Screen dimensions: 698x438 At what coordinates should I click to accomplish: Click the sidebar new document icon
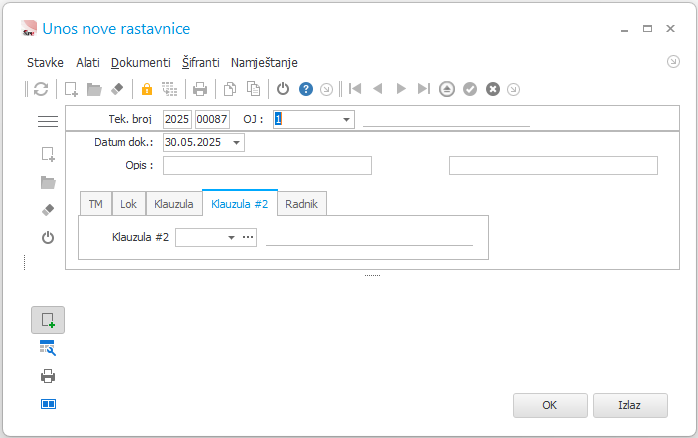coord(48,154)
